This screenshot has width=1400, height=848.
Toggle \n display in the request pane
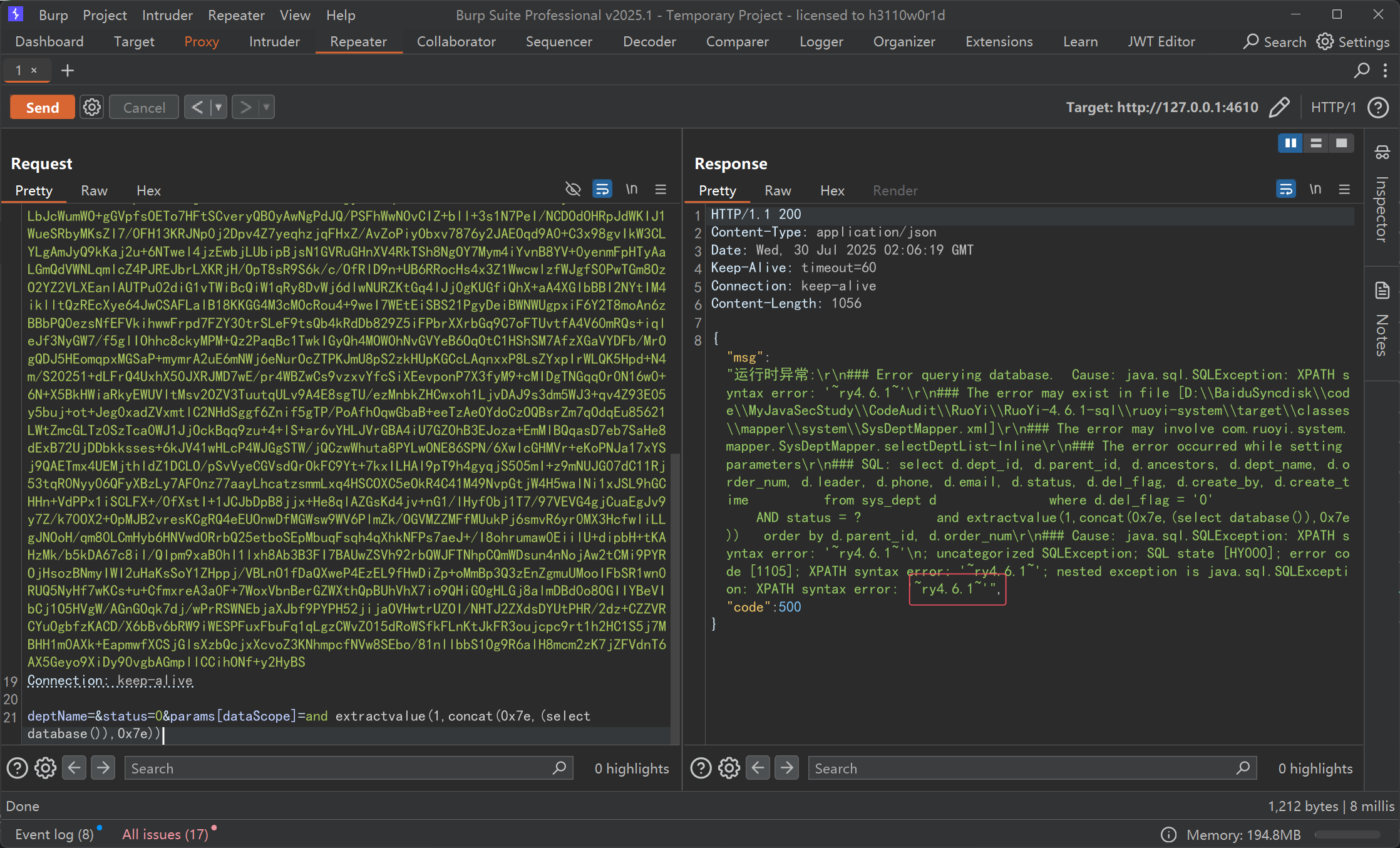click(x=632, y=189)
